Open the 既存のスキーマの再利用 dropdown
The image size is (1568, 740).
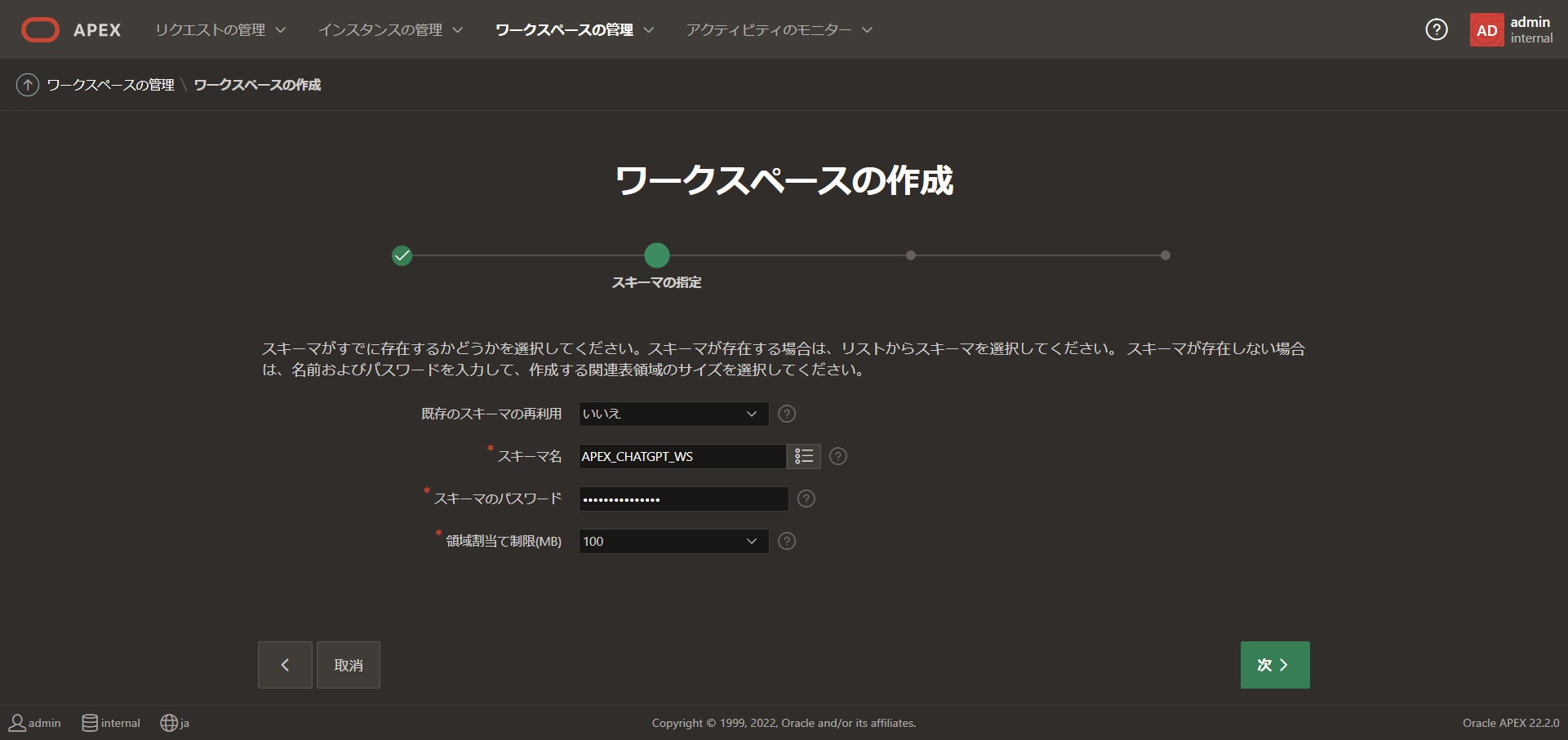coord(674,414)
